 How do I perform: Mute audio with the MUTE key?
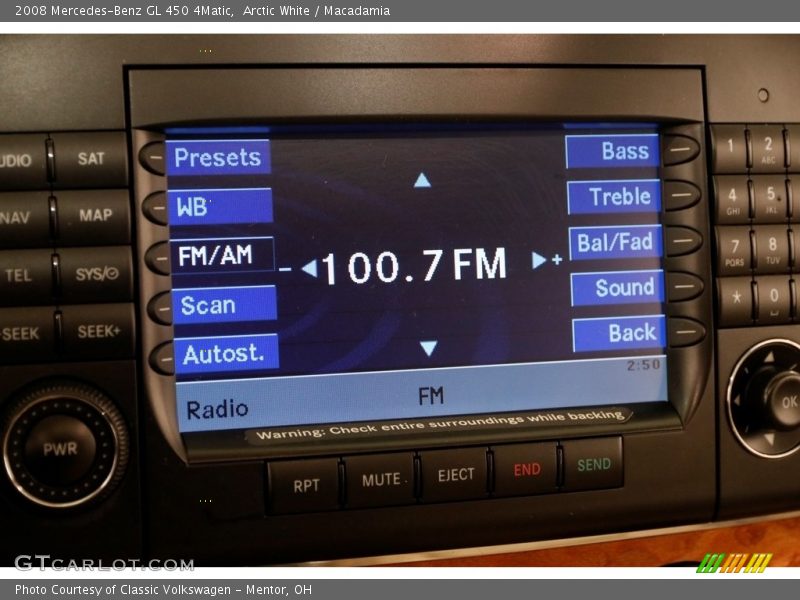click(381, 480)
